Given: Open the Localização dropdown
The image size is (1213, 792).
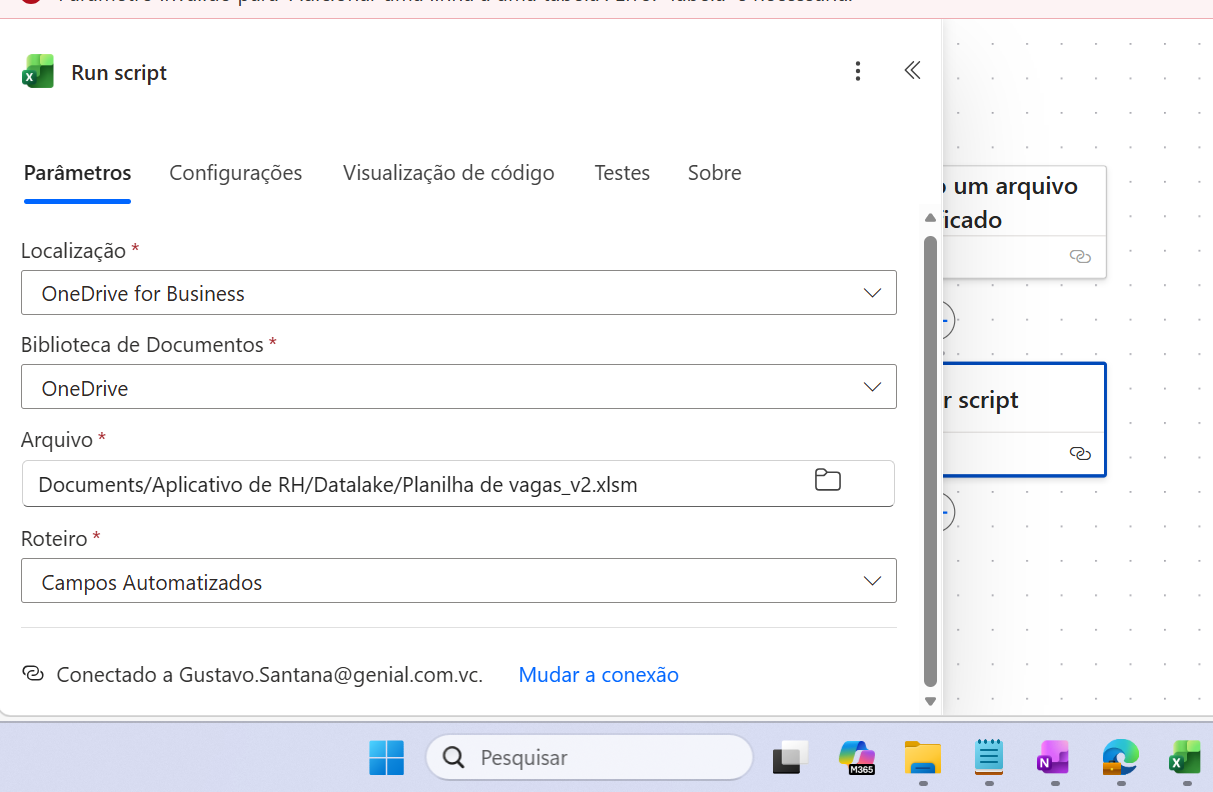Looking at the screenshot, I should tap(872, 293).
